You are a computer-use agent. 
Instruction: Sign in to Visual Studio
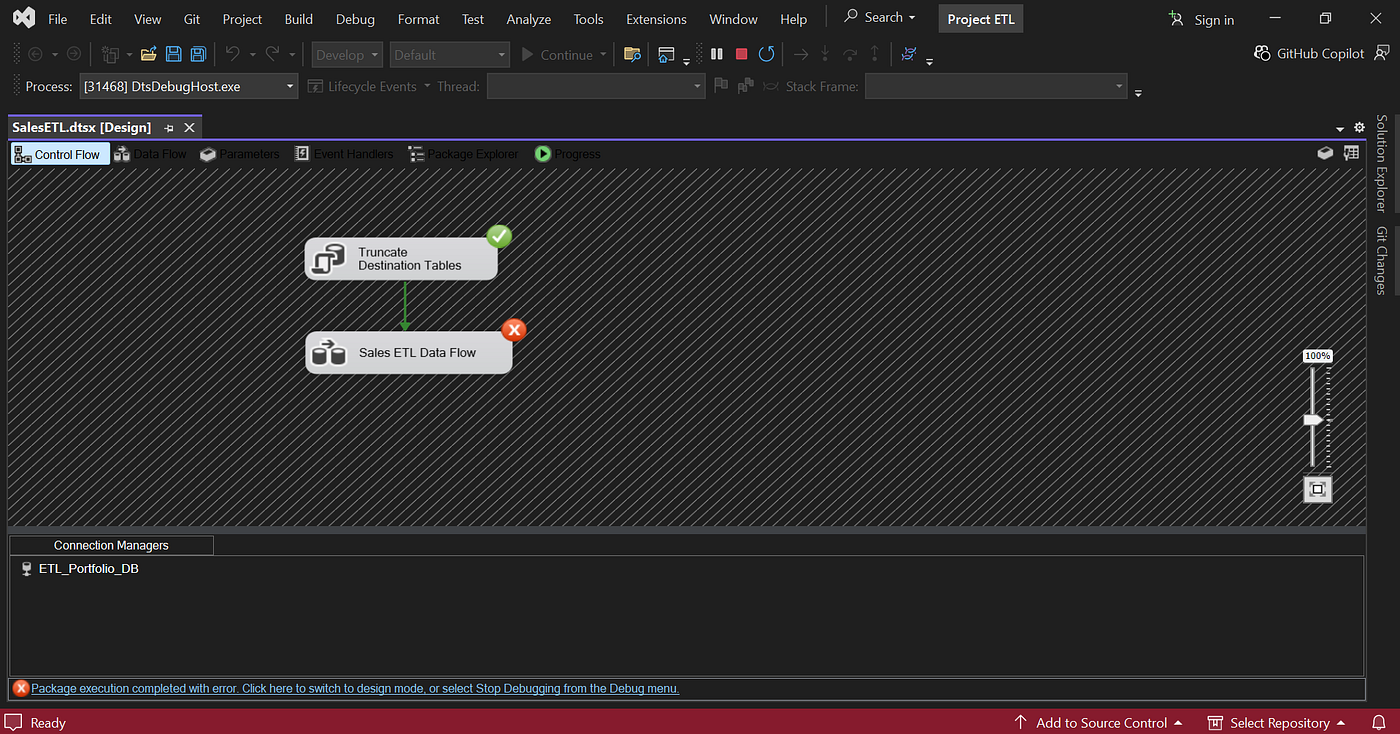[1201, 19]
